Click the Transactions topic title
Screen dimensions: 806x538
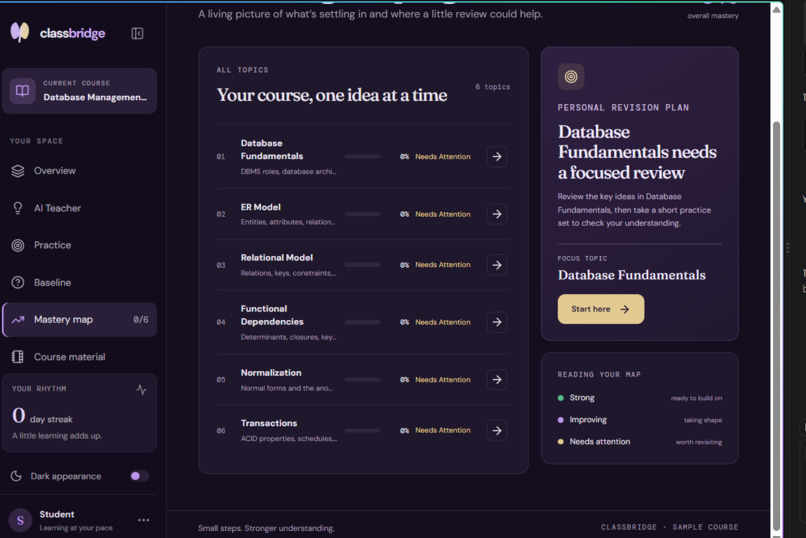click(269, 423)
